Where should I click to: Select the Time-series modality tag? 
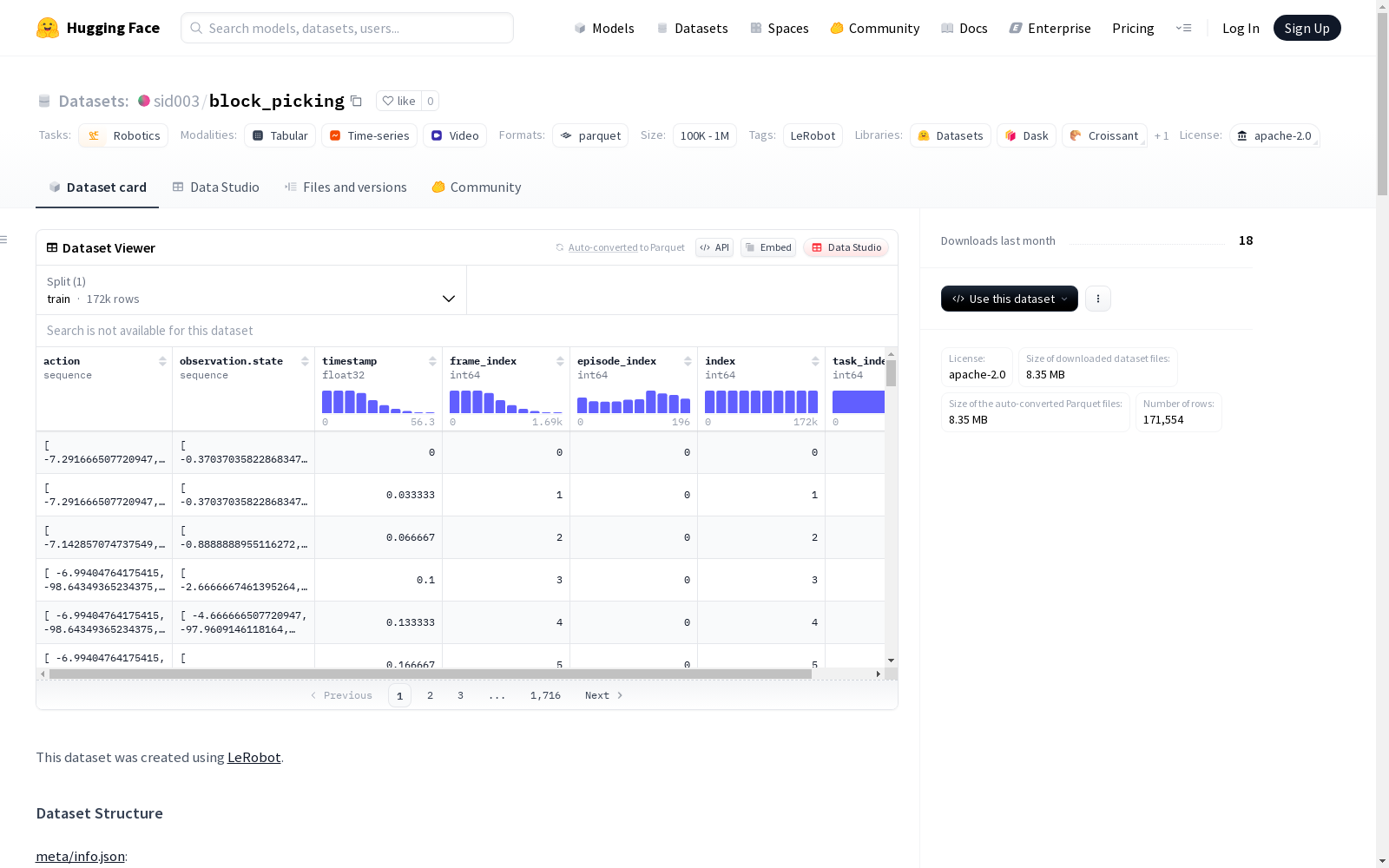click(369, 135)
